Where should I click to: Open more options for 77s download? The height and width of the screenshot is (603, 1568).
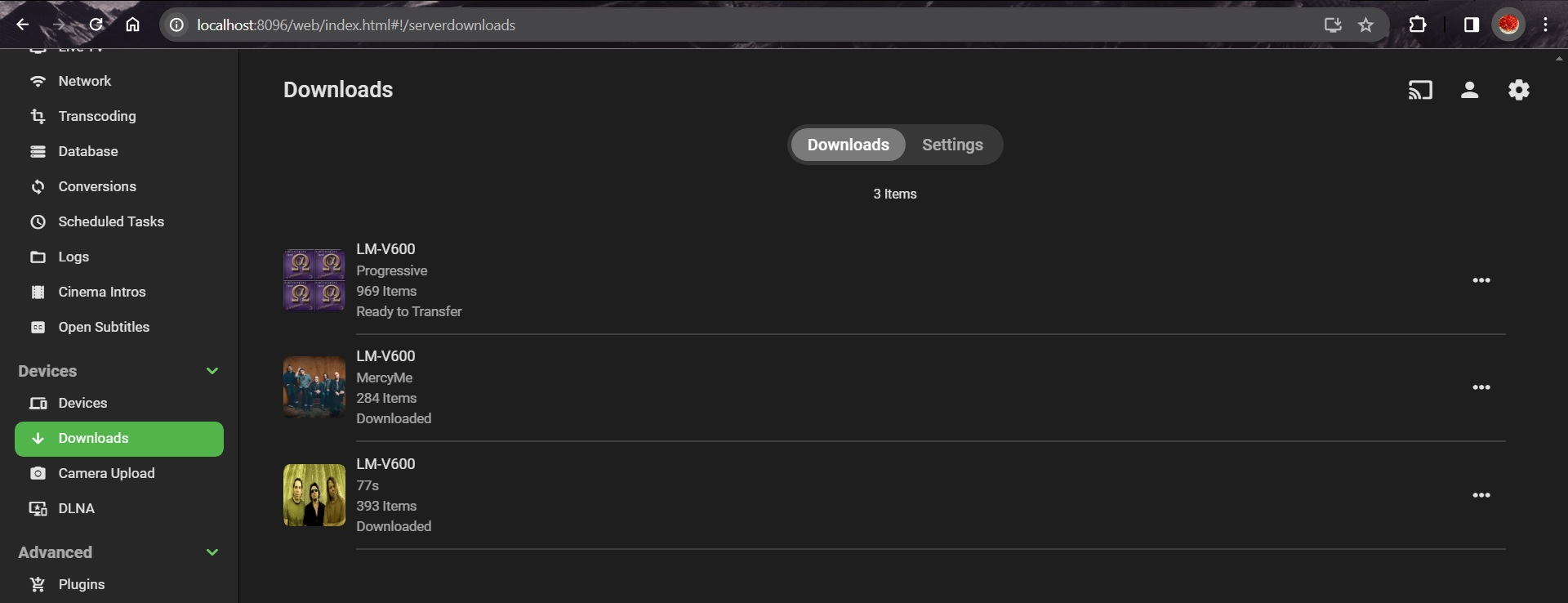[x=1481, y=495]
